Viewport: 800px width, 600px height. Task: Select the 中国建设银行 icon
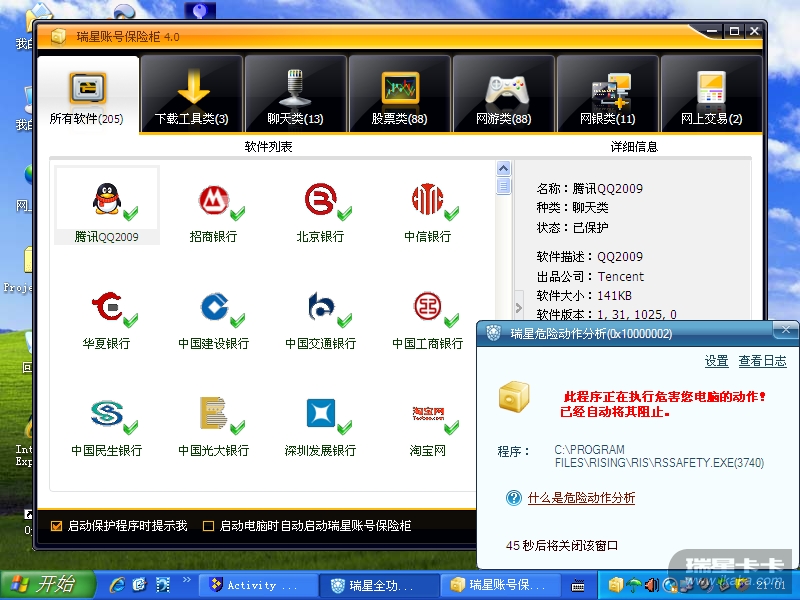(x=214, y=306)
